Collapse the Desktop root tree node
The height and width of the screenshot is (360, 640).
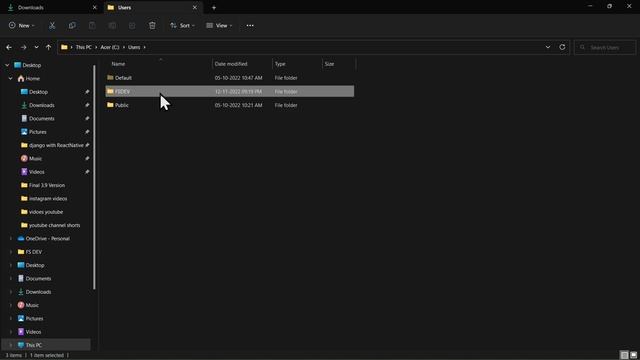7,65
